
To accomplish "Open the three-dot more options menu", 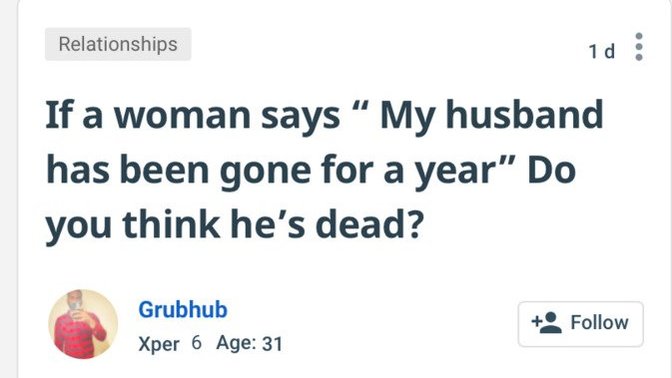I will (x=639, y=47).
